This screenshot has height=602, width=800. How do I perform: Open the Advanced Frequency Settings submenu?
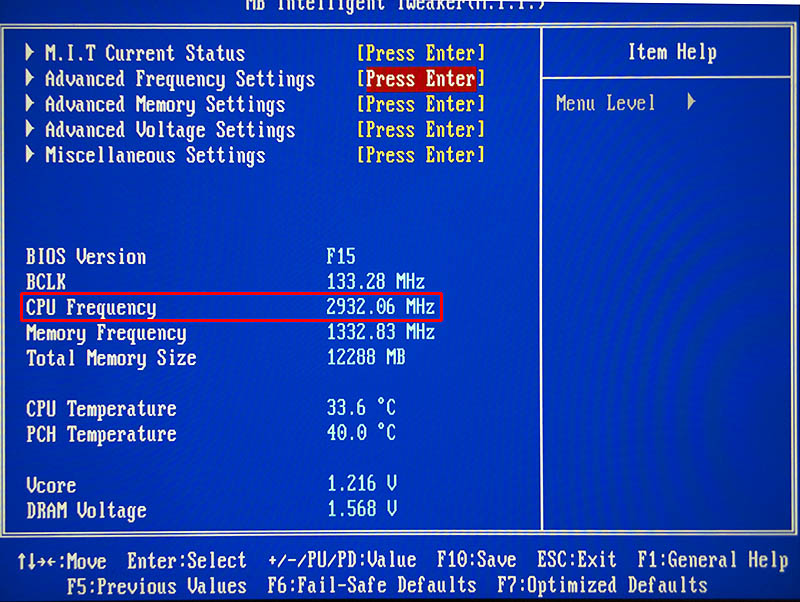(x=179, y=79)
